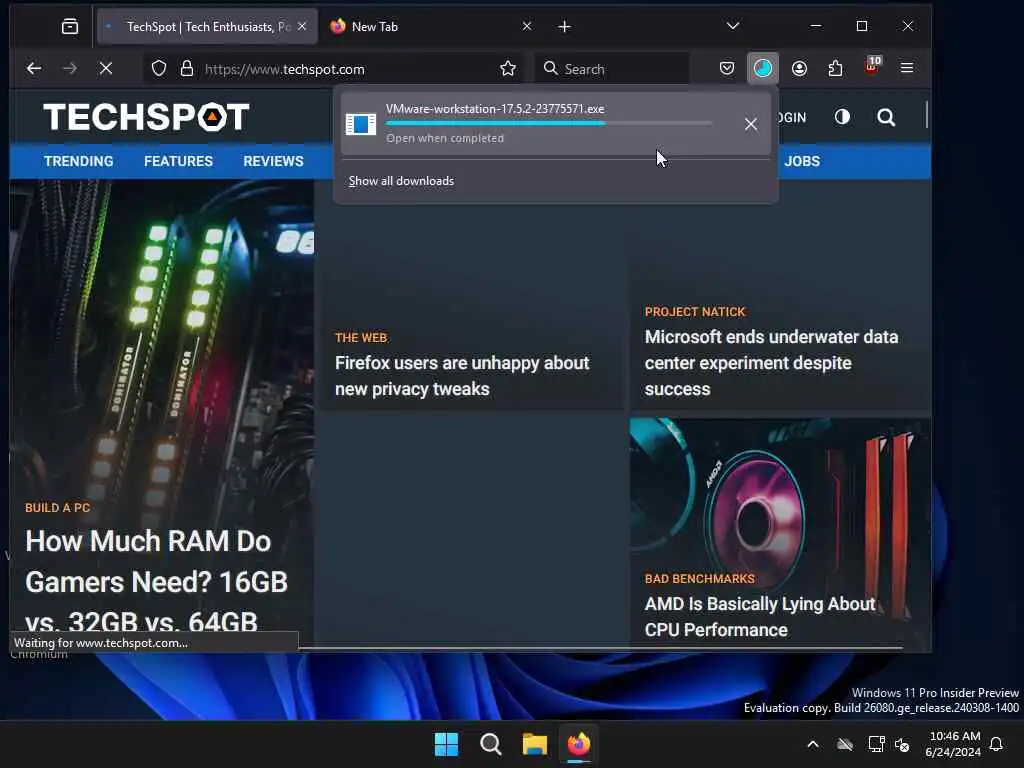The width and height of the screenshot is (1024, 768).
Task: Open Windows taskbar Search
Action: [490, 744]
